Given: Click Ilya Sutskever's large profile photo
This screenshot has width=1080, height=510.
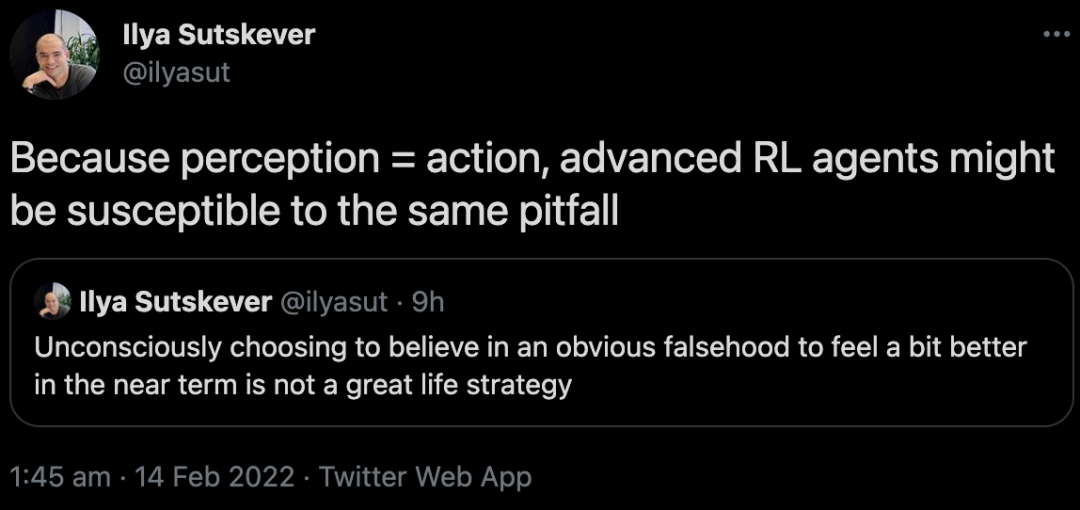Looking at the screenshot, I should tap(54, 54).
